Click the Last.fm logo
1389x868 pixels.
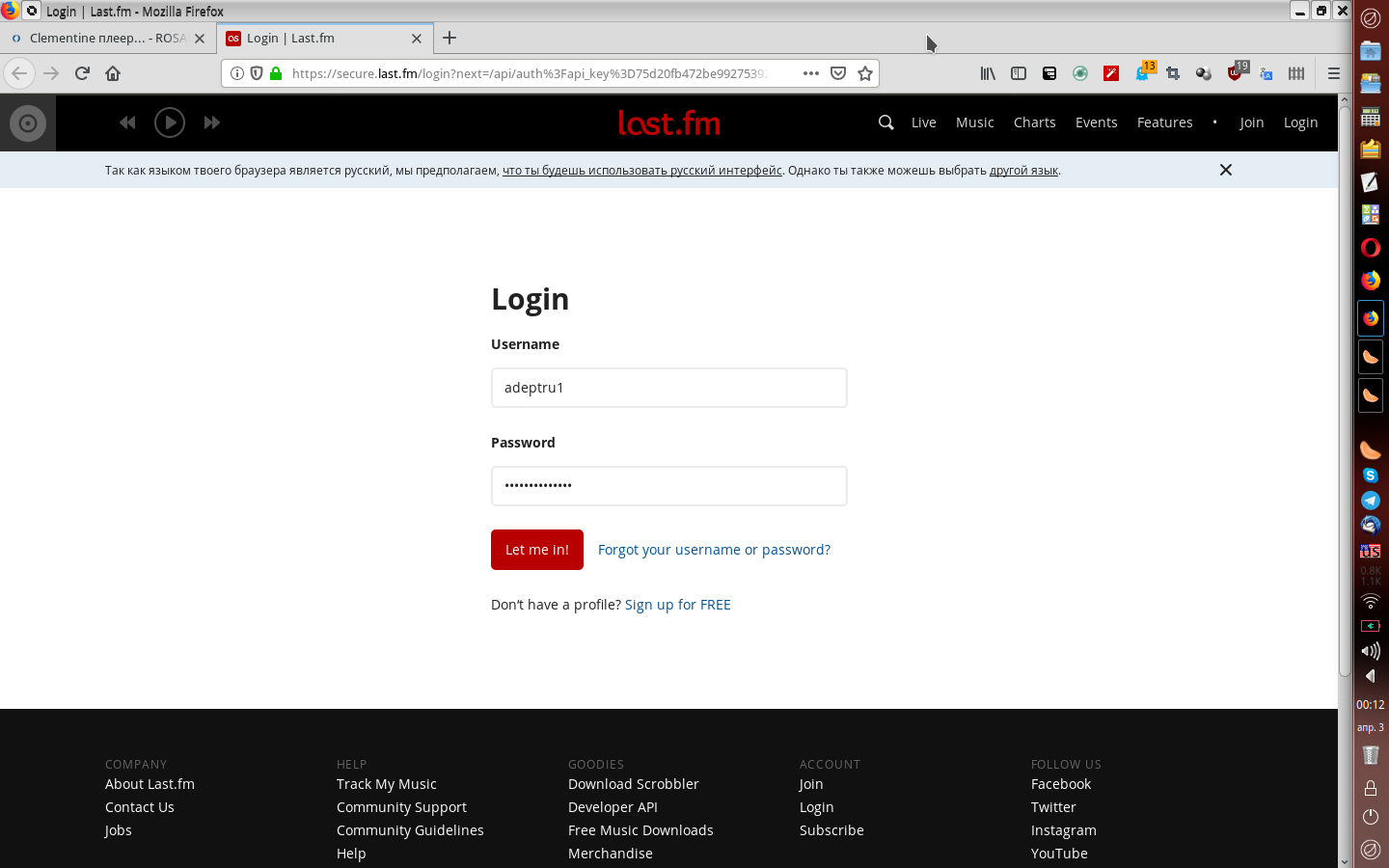[x=669, y=122]
